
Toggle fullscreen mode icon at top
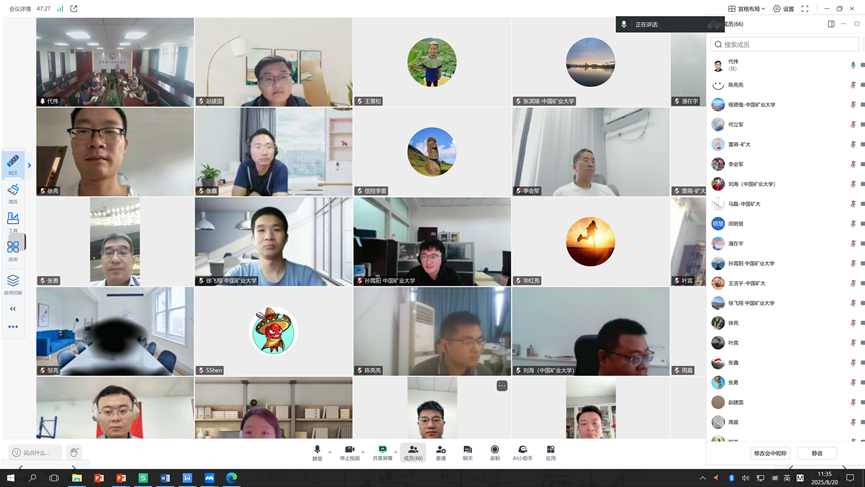(805, 9)
